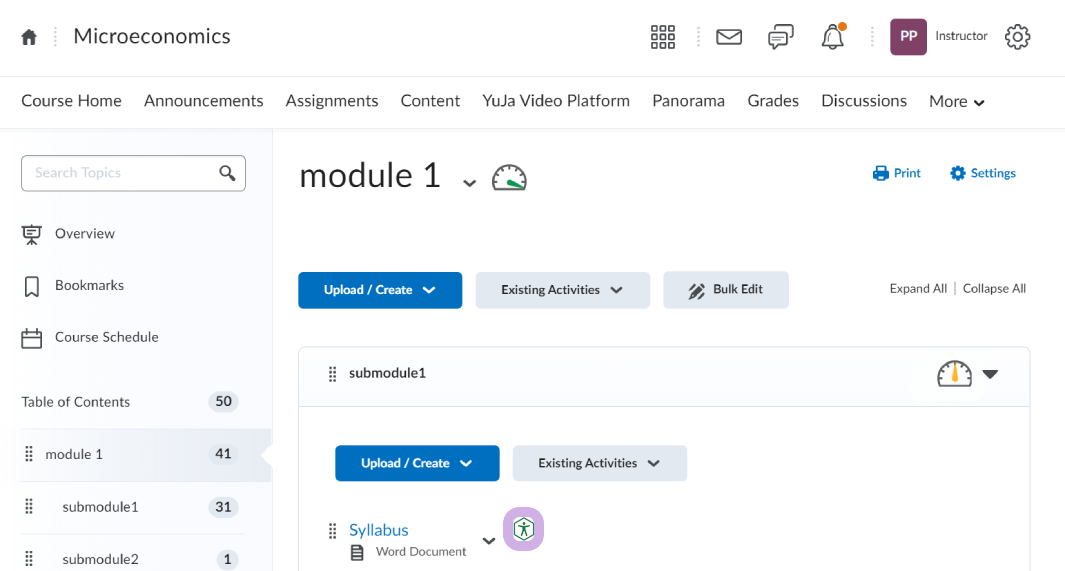The height and width of the screenshot is (571, 1065).
Task: Open the More navigation menu
Action: coord(956,101)
